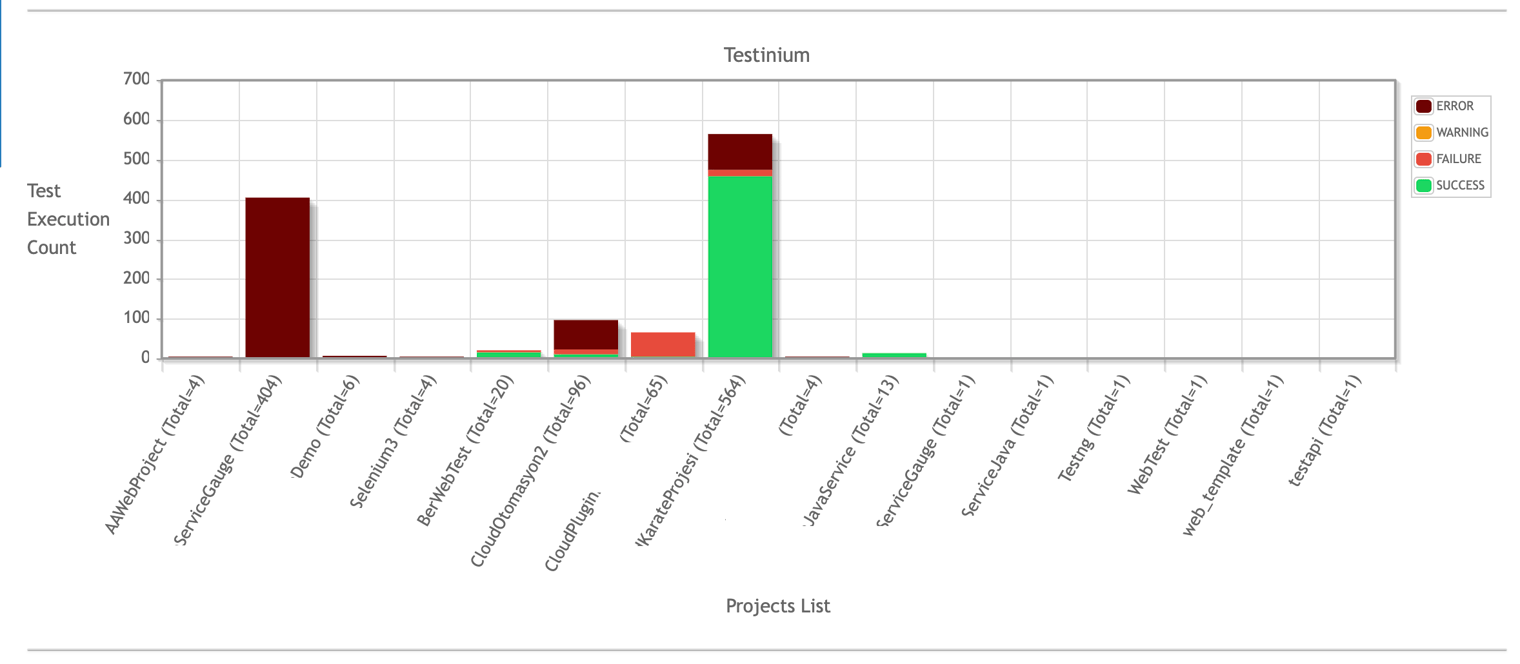Click the green BerWebTest (Total=20) bar
This screenshot has width=1520, height=664.
[509, 355]
